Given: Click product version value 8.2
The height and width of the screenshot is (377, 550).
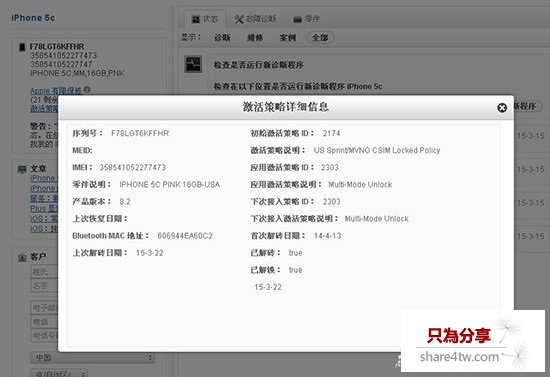Looking at the screenshot, I should (x=125, y=202).
